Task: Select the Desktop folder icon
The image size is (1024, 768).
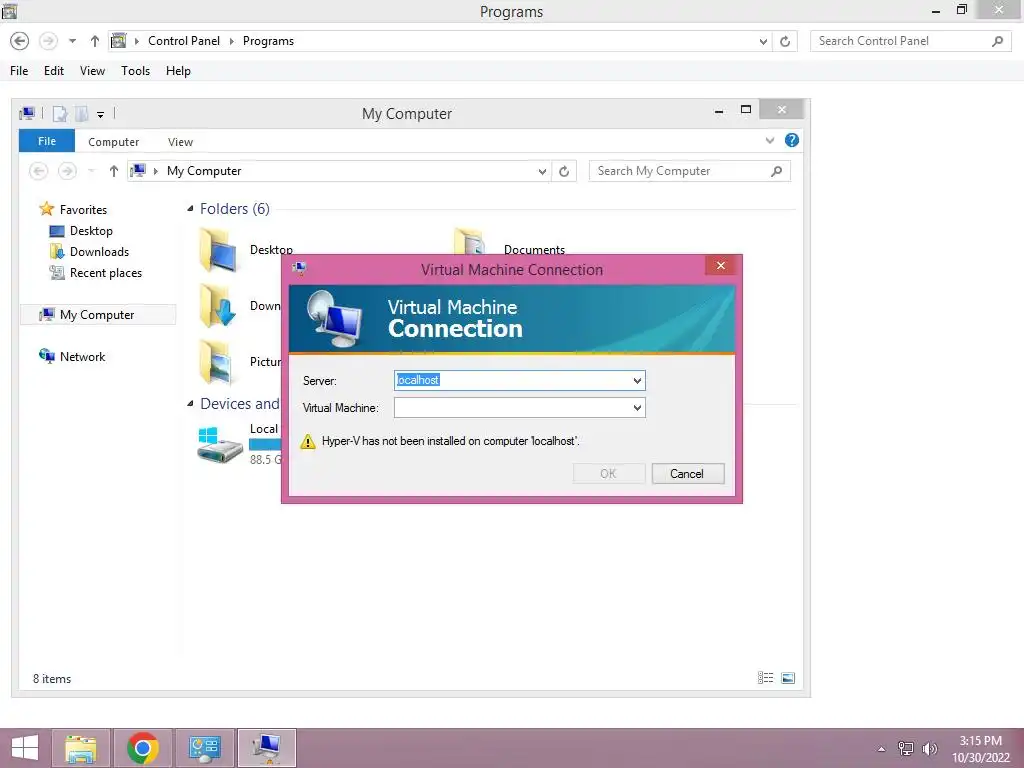Action: (218, 249)
